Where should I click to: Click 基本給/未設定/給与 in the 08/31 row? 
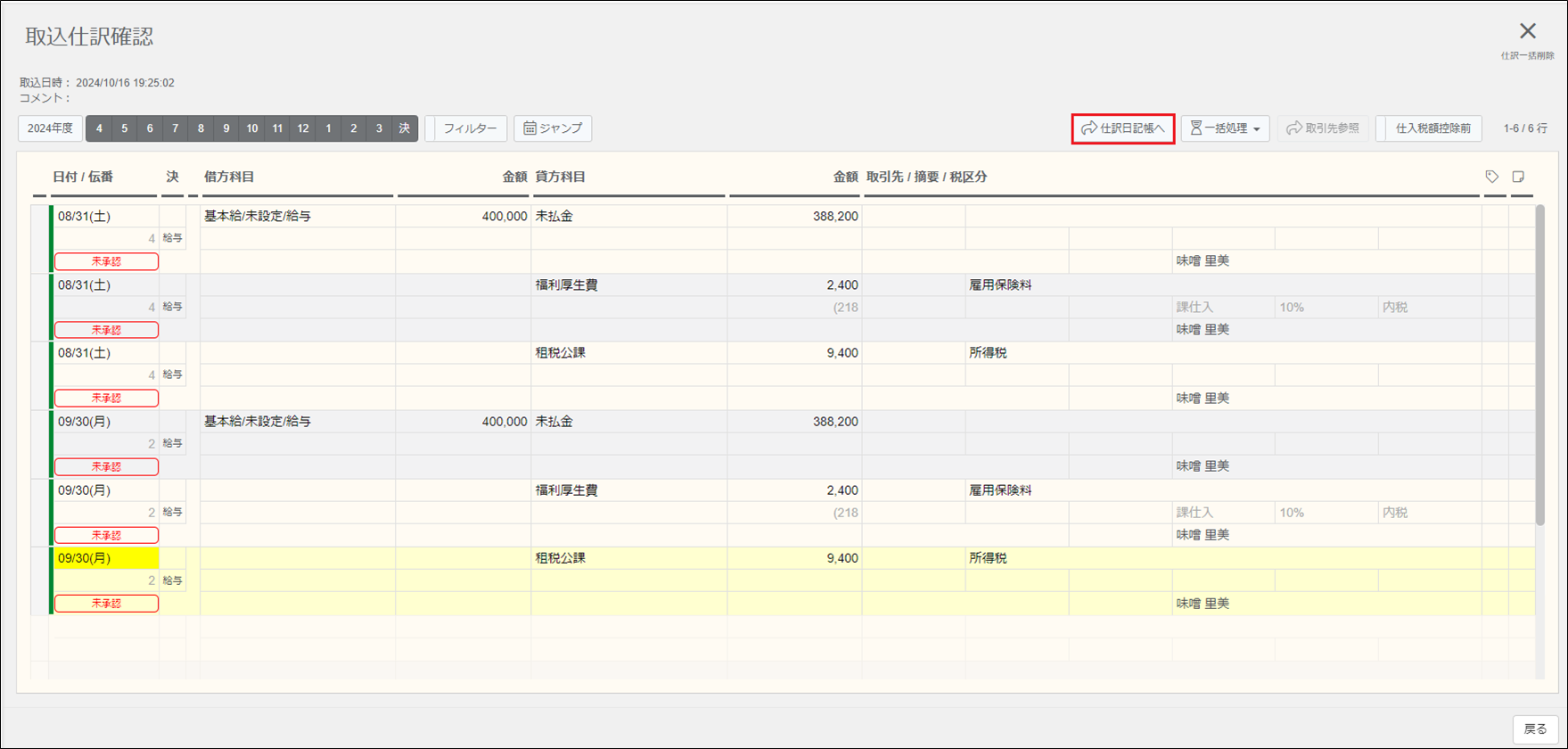[258, 216]
